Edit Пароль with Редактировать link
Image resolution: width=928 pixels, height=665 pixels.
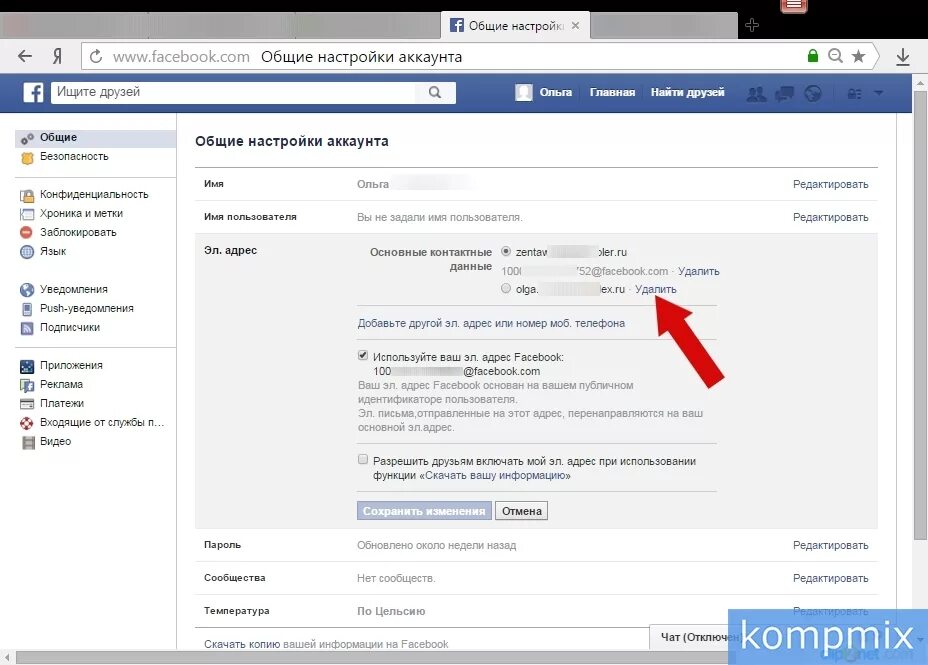(x=830, y=545)
